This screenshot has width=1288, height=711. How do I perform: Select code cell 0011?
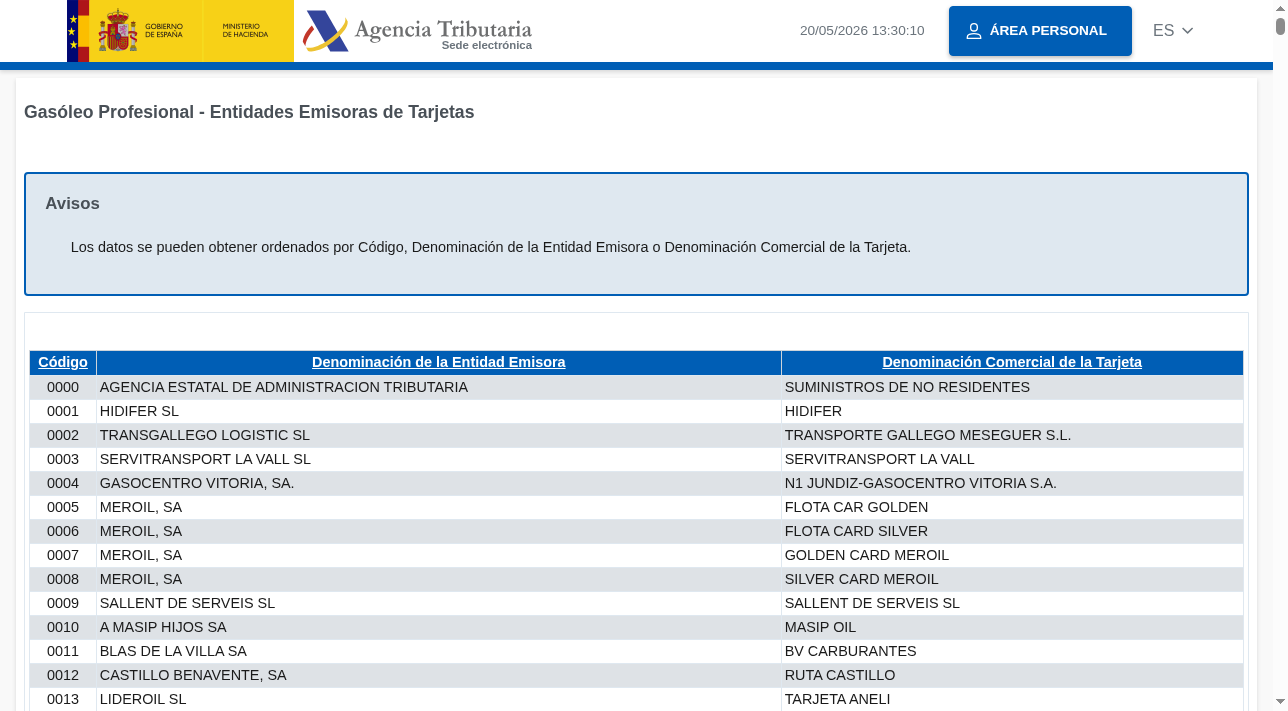pyautogui.click(x=63, y=651)
